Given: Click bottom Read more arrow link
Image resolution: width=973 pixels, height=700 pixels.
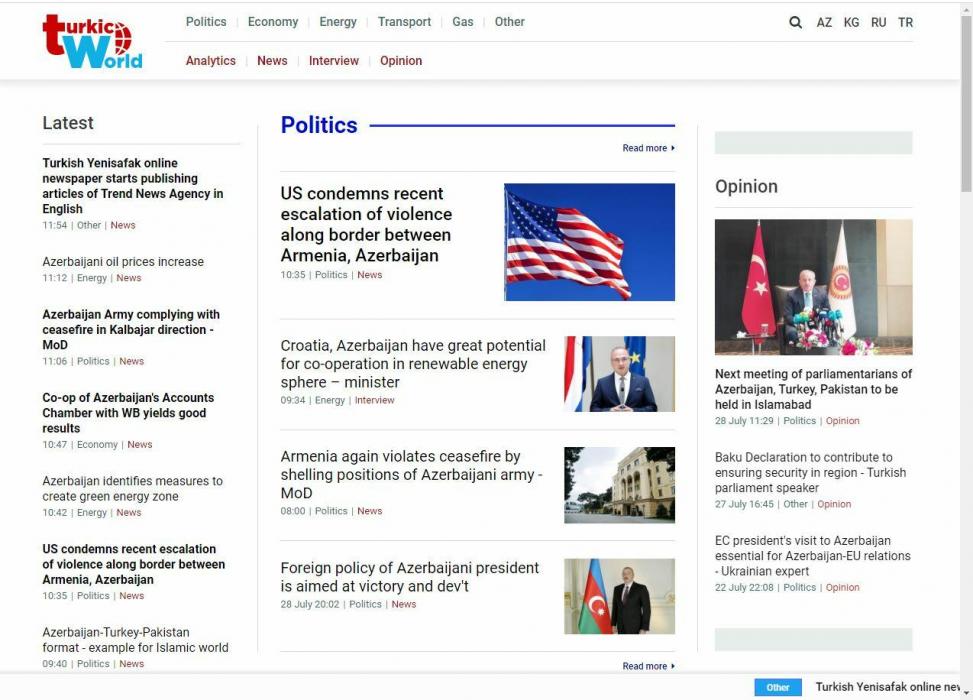Looking at the screenshot, I should pyautogui.click(x=648, y=666).
